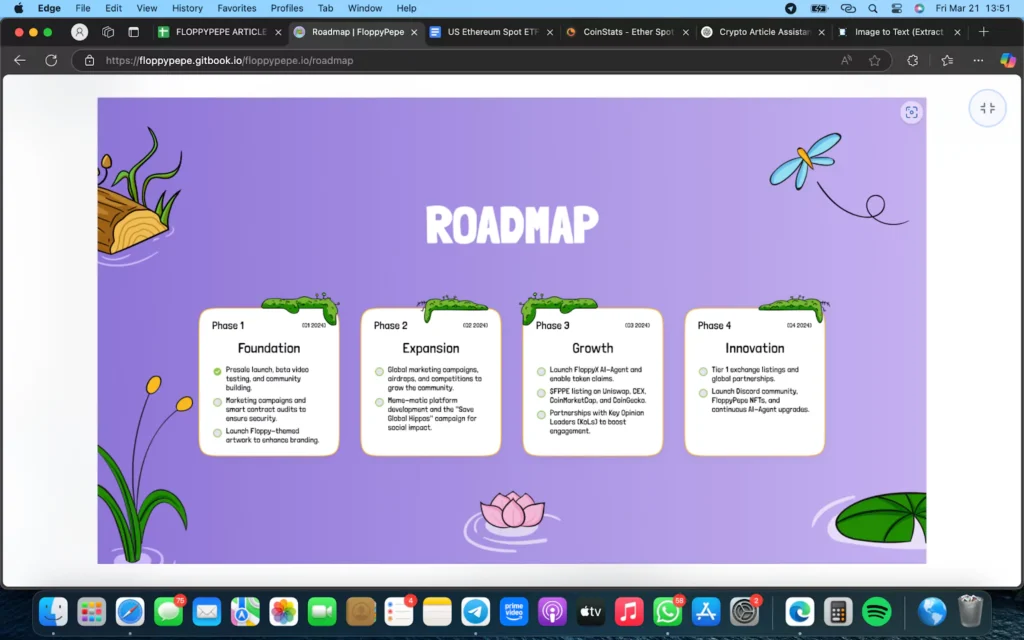
Task: Open Prime Video from the dock
Action: click(x=514, y=612)
